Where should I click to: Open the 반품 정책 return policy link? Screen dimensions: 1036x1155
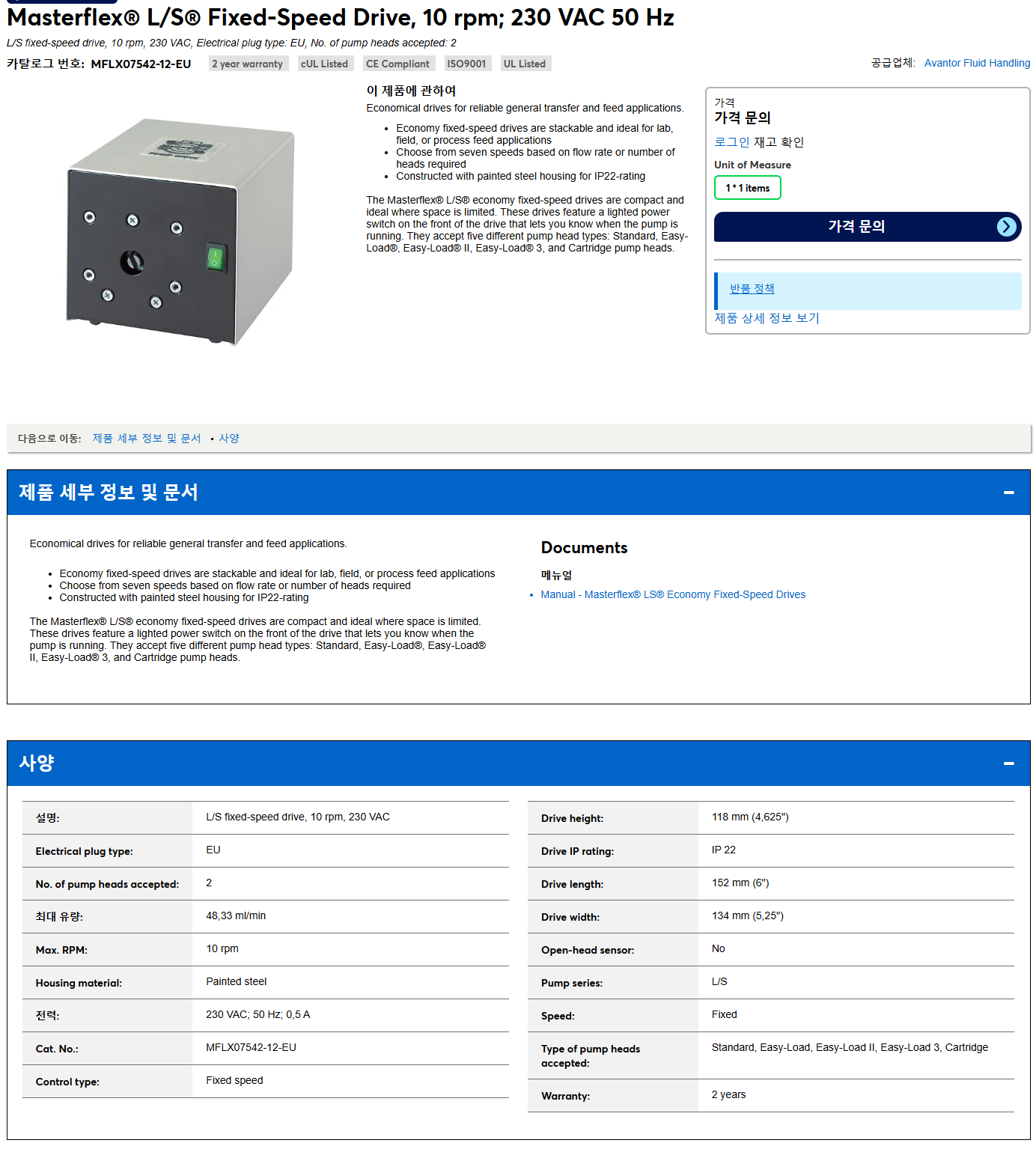pos(752,289)
